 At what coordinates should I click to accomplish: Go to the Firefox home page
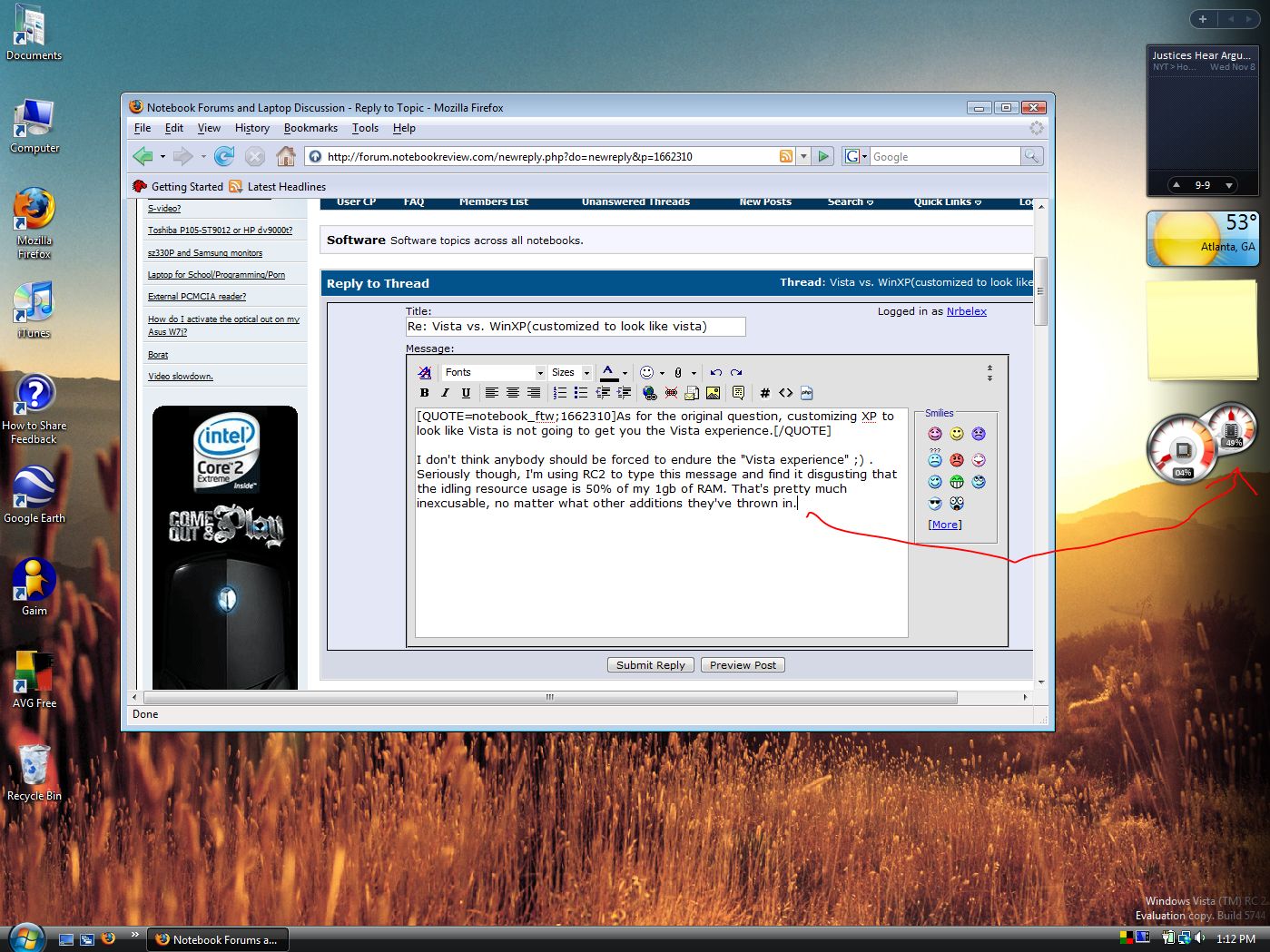(286, 156)
